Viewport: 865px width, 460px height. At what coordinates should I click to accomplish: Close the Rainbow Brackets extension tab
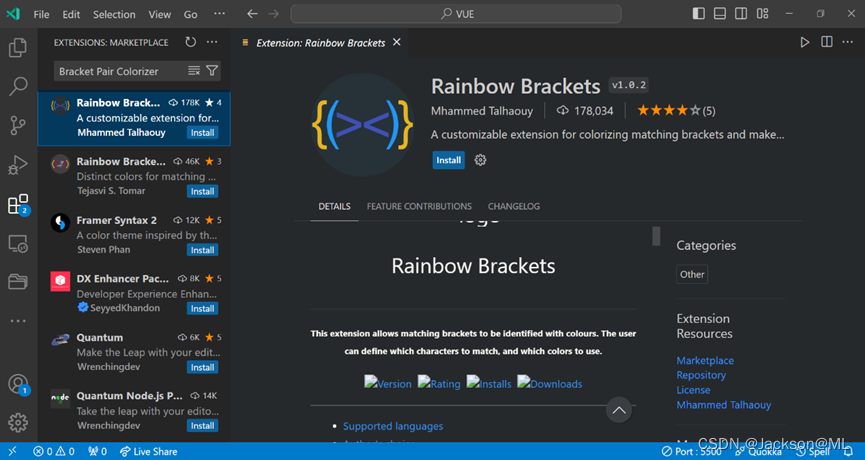point(397,42)
